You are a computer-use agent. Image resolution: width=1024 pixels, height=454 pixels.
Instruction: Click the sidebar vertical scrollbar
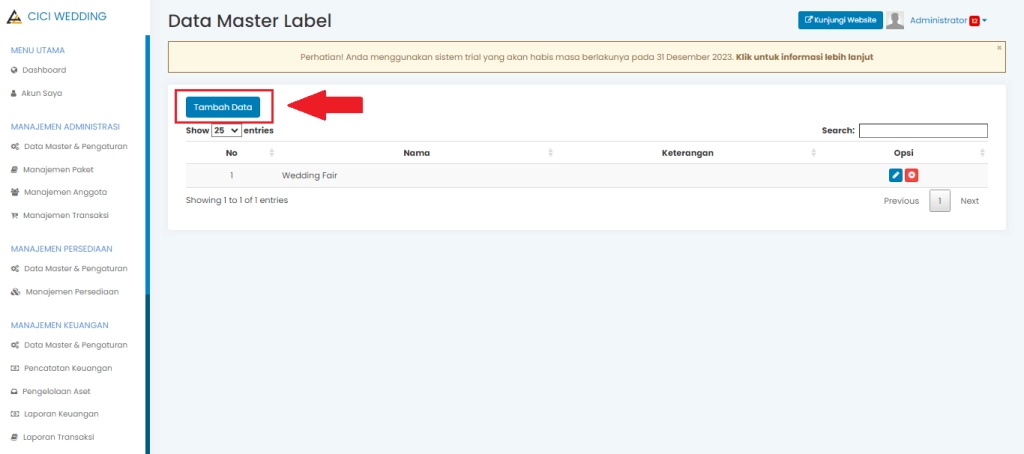click(x=148, y=163)
